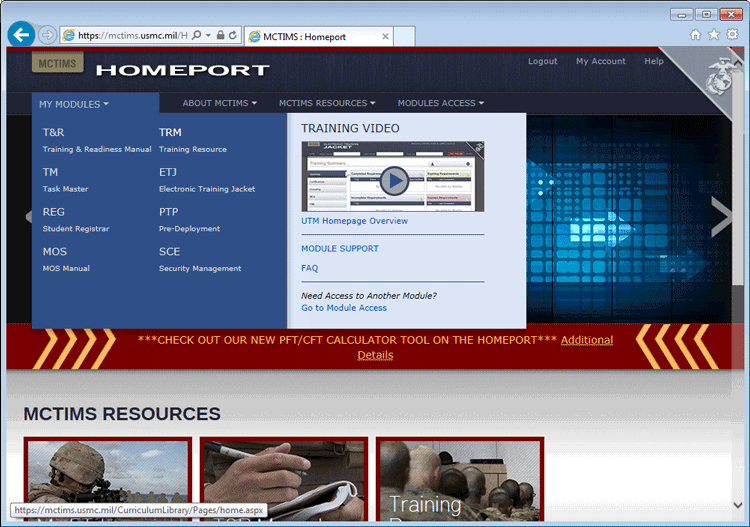Click the Help link in header
This screenshot has height=527, width=750.
coord(654,61)
